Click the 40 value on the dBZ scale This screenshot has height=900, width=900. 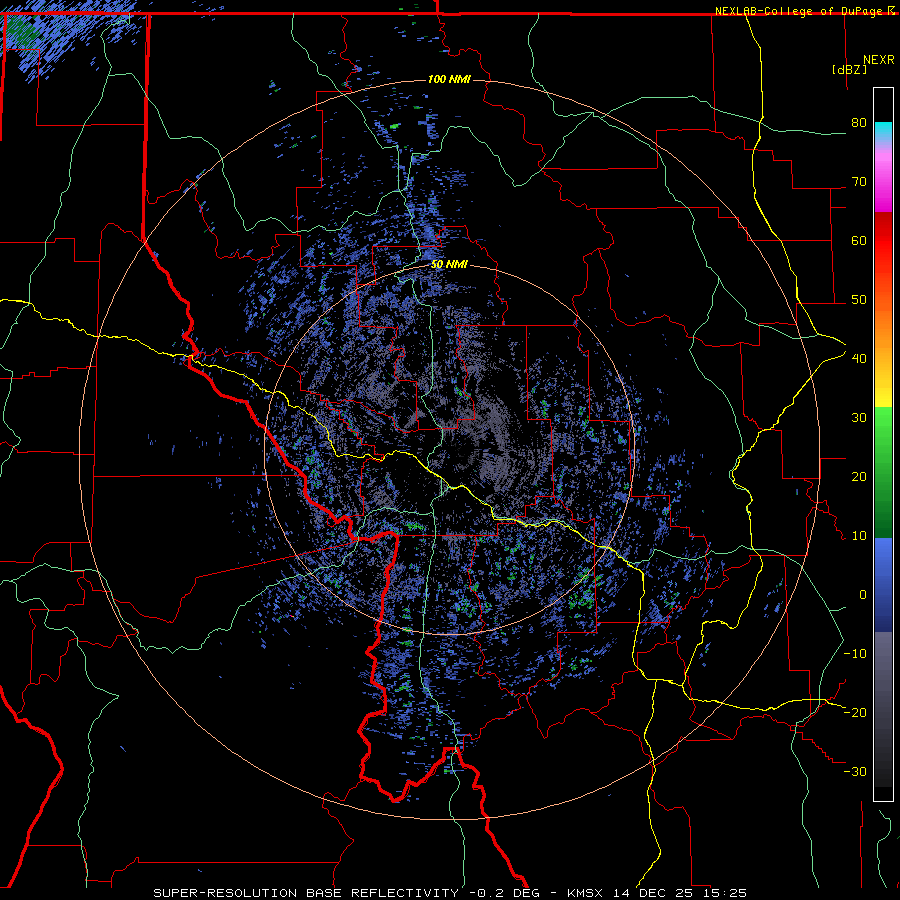click(x=859, y=359)
